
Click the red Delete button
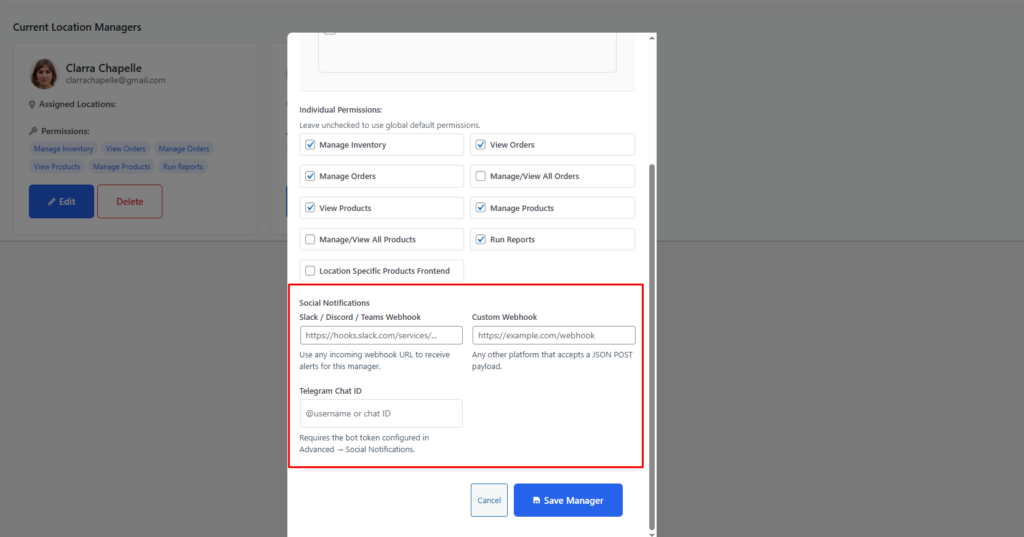click(129, 202)
